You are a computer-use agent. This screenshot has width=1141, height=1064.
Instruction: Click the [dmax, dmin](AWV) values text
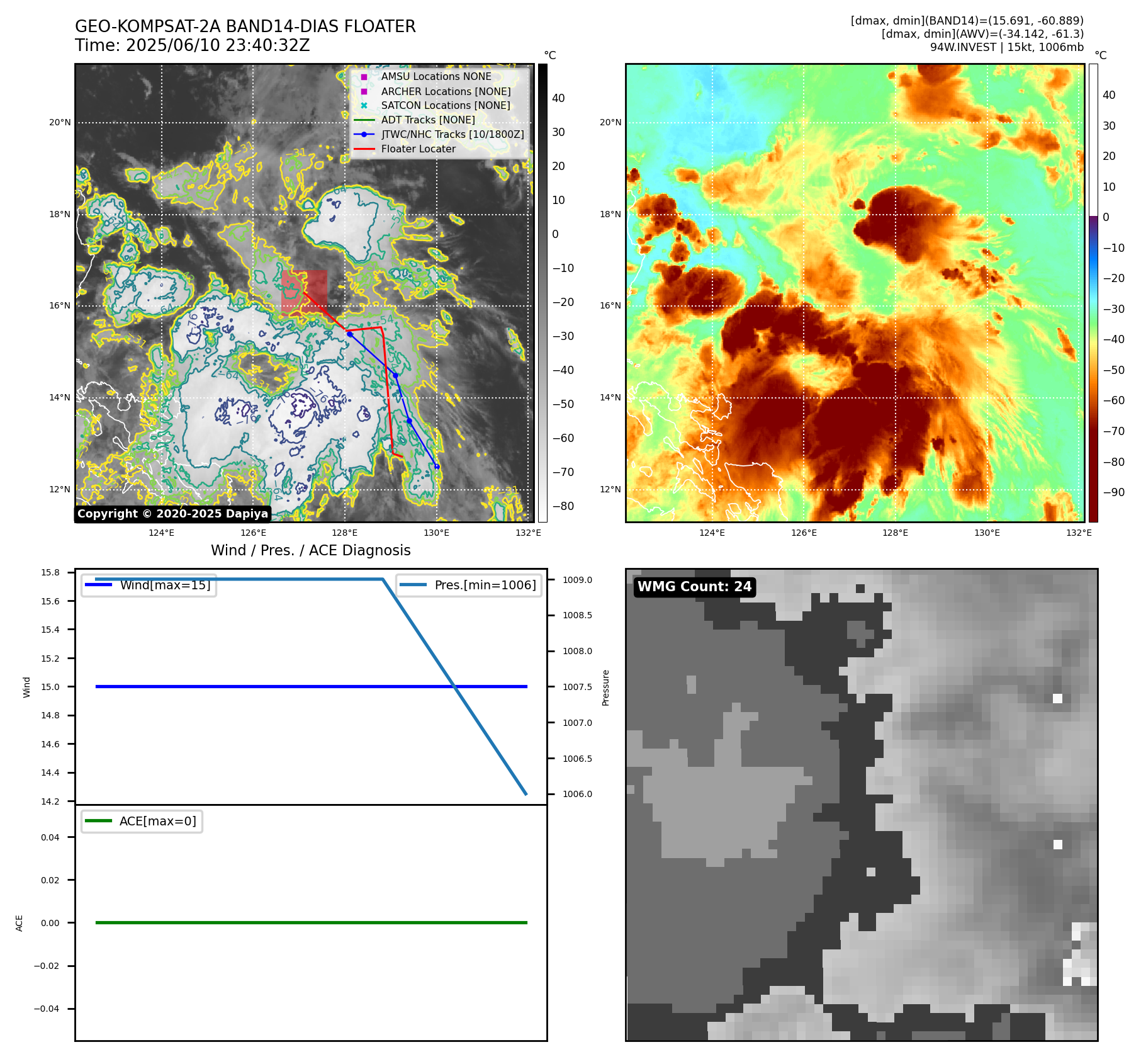point(982,34)
